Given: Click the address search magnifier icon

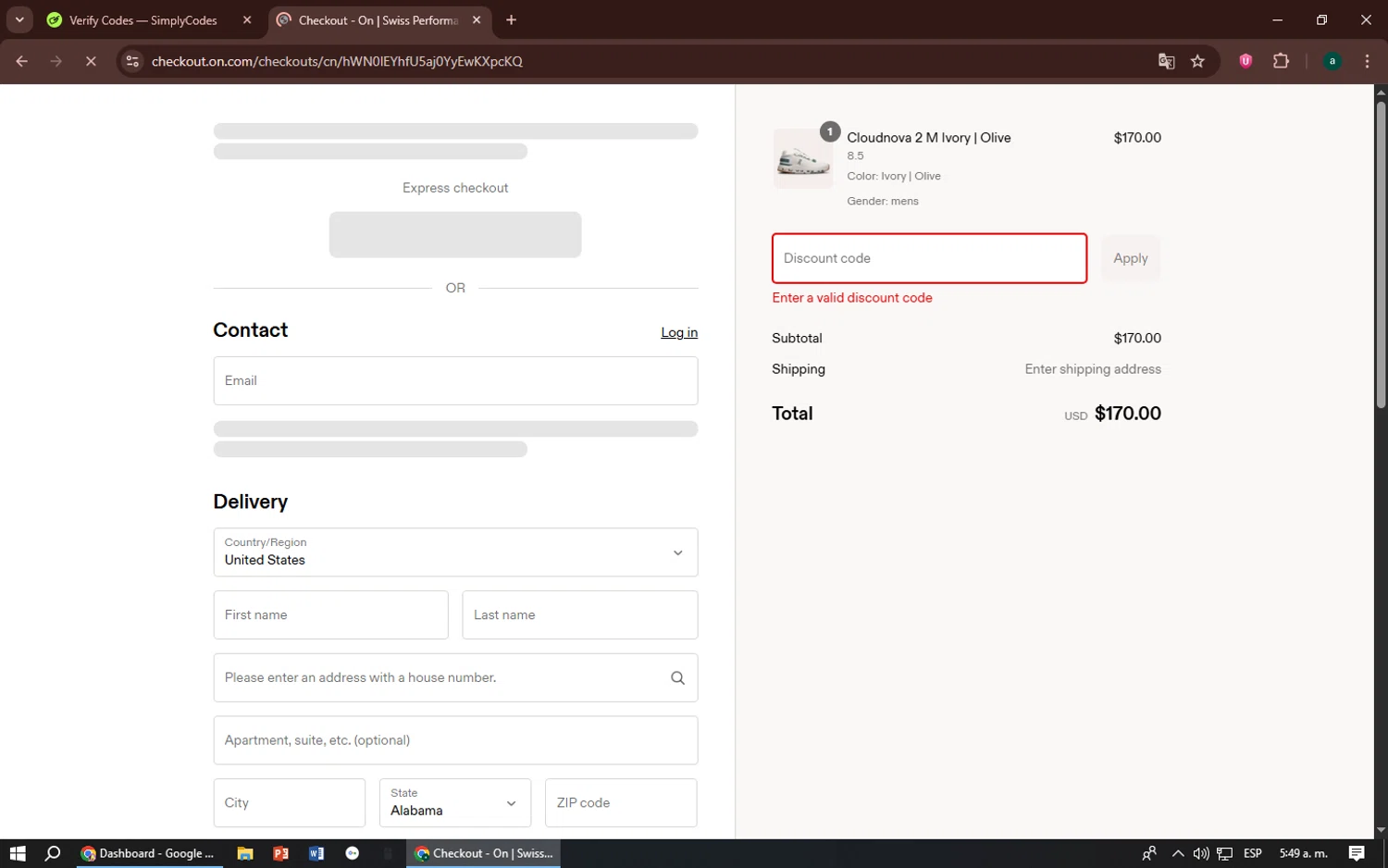Looking at the screenshot, I should pos(677,677).
